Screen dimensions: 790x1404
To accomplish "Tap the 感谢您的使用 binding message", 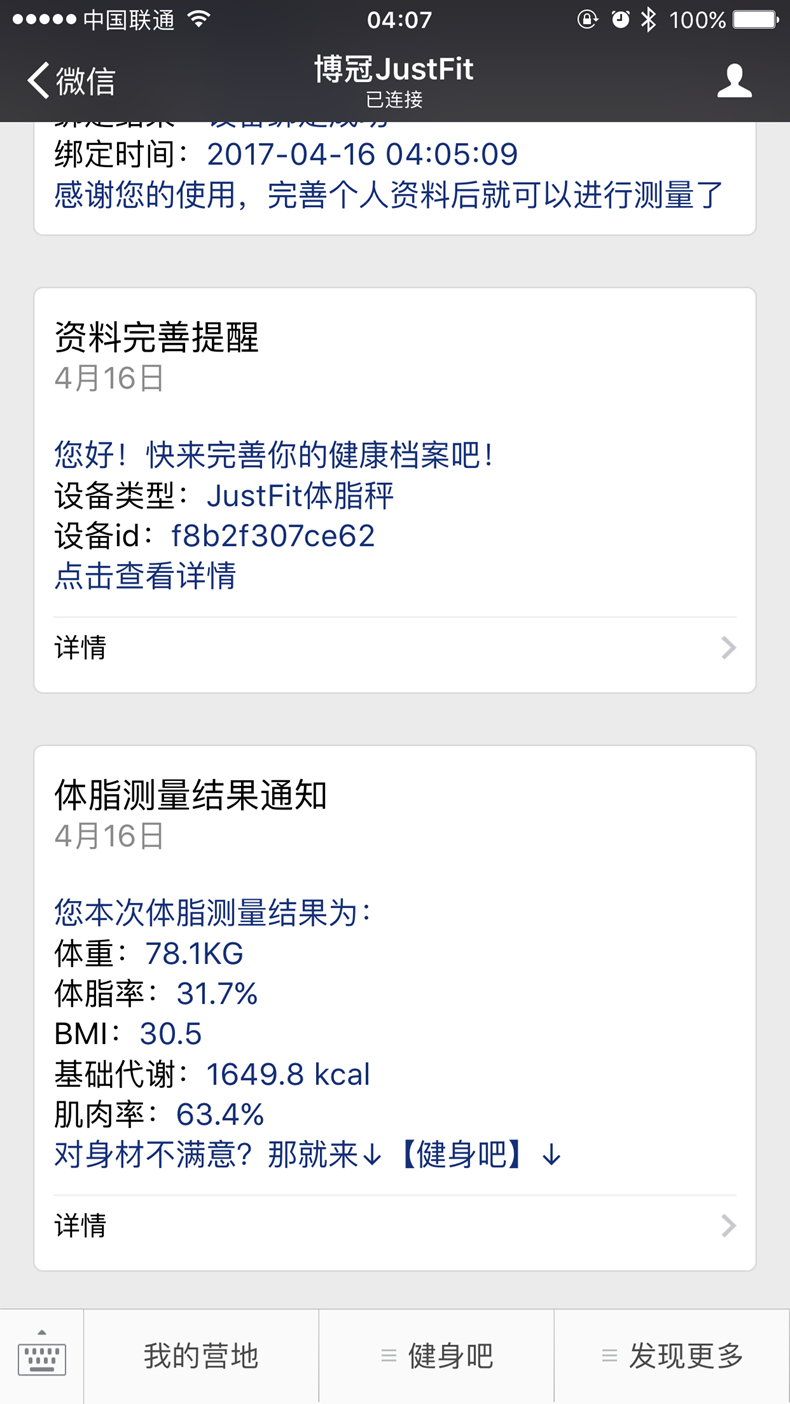I will (x=389, y=195).
